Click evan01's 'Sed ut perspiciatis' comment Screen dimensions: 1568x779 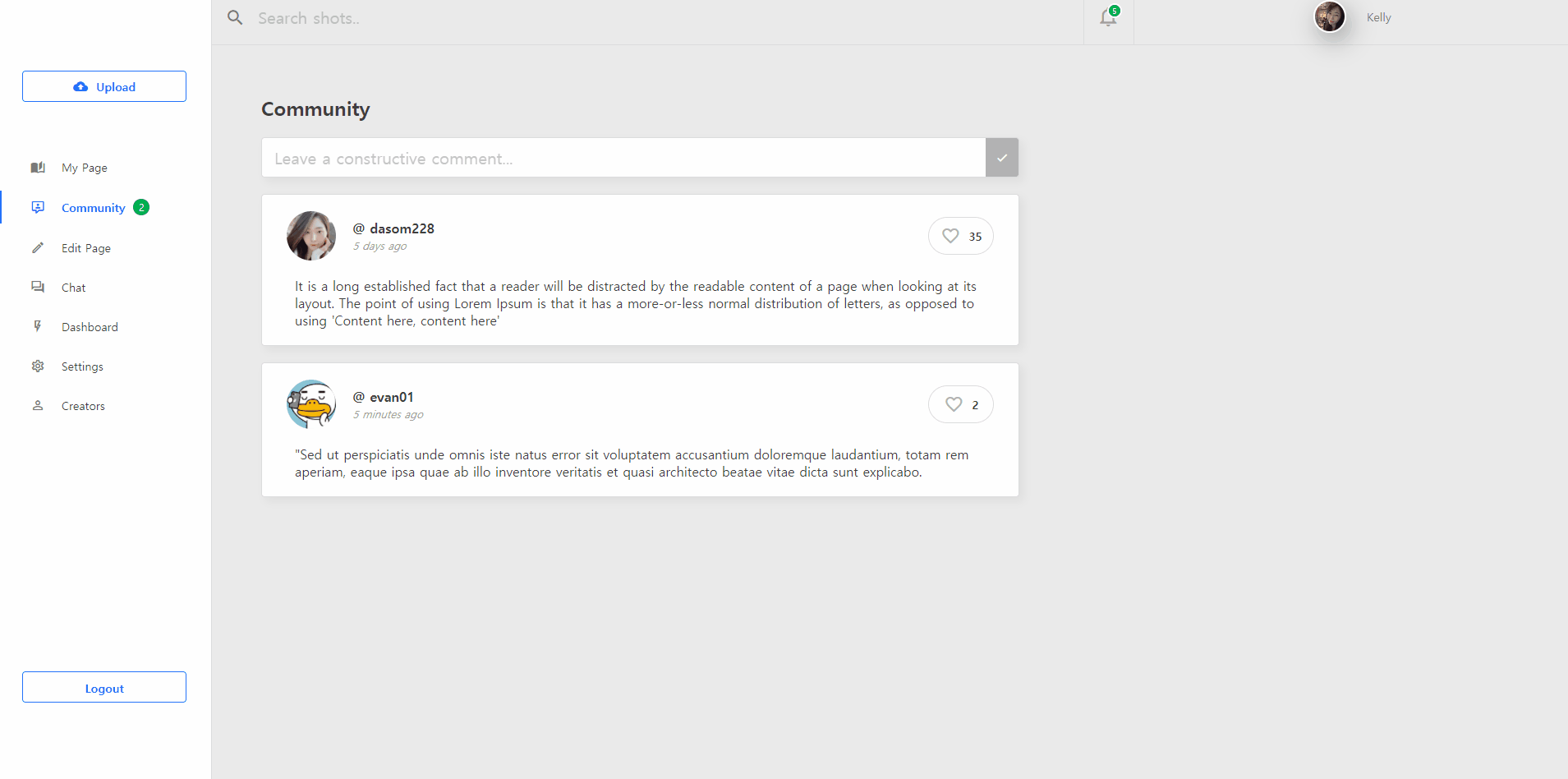[632, 463]
